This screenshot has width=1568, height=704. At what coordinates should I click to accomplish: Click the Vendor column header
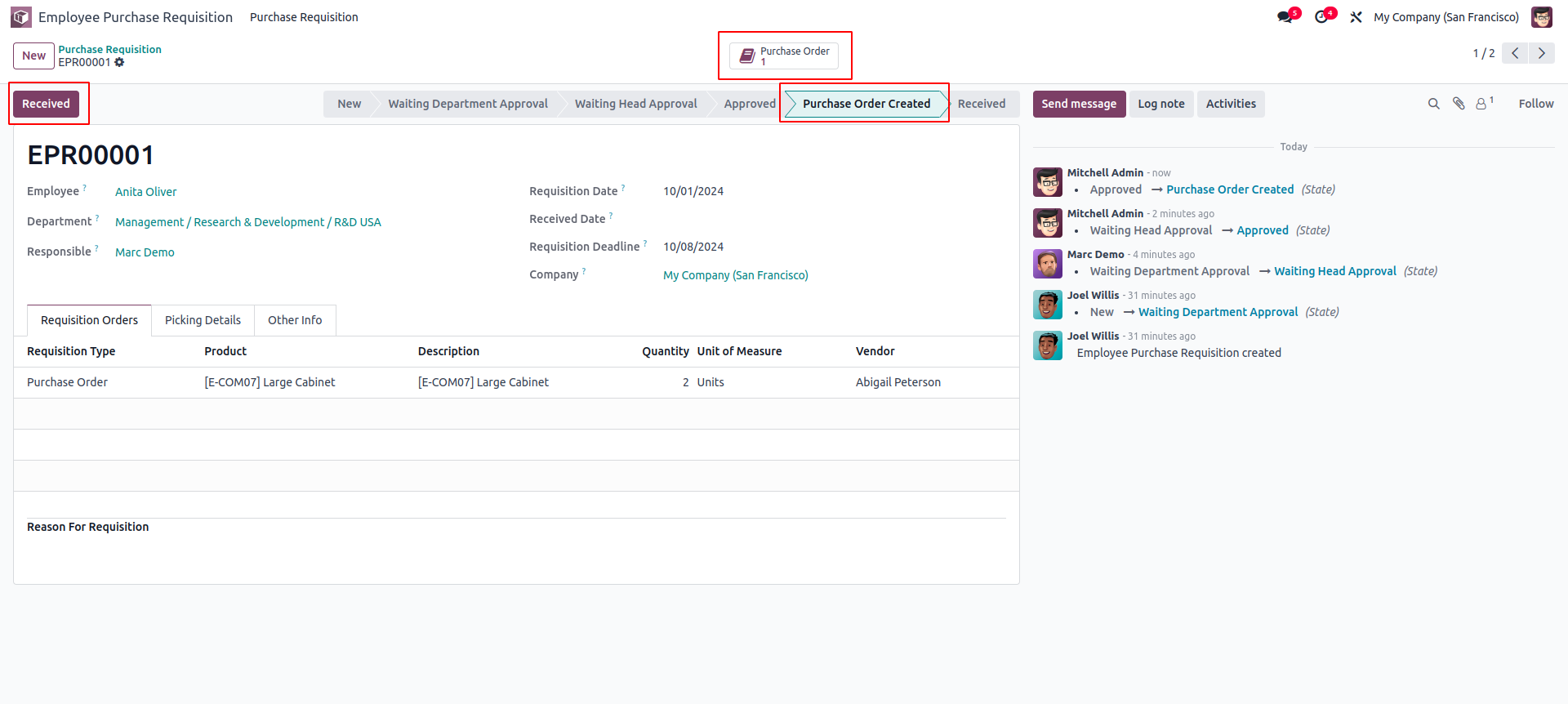pos(875,351)
